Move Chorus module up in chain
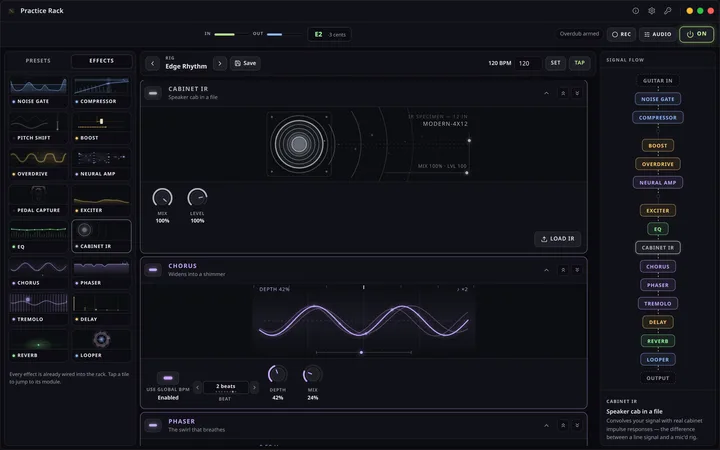This screenshot has height=450, width=720. pos(563,270)
